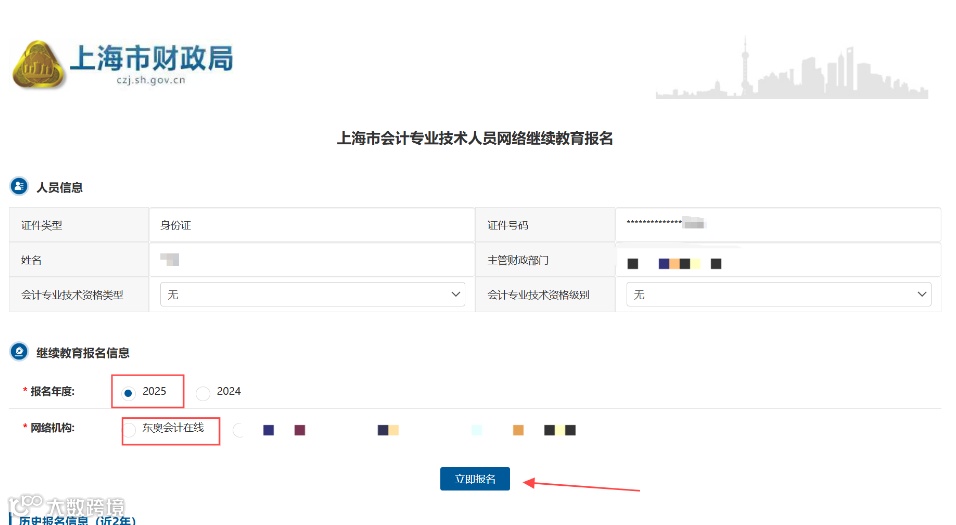This screenshot has height=525, width=956.
Task: Click the 人员信息 section icon
Action: tap(19, 186)
